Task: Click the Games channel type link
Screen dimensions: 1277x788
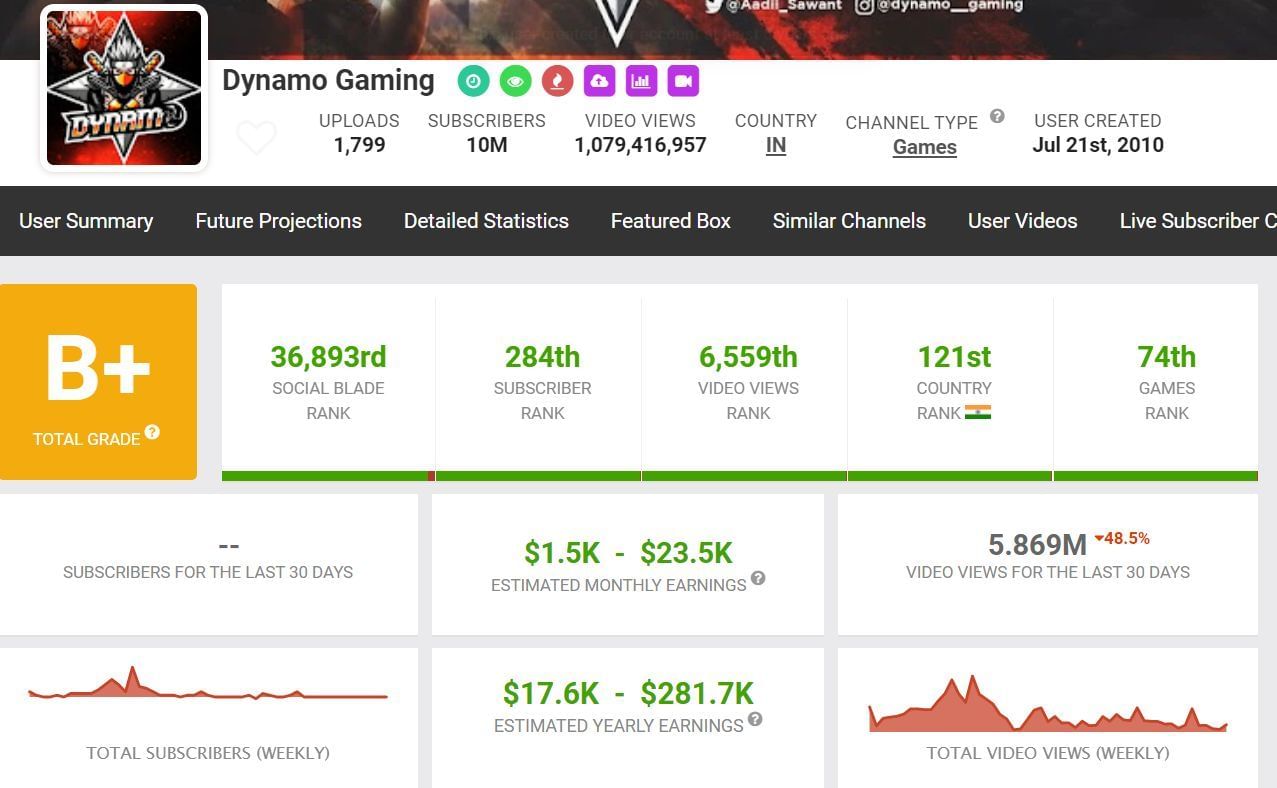Action: [x=924, y=148]
